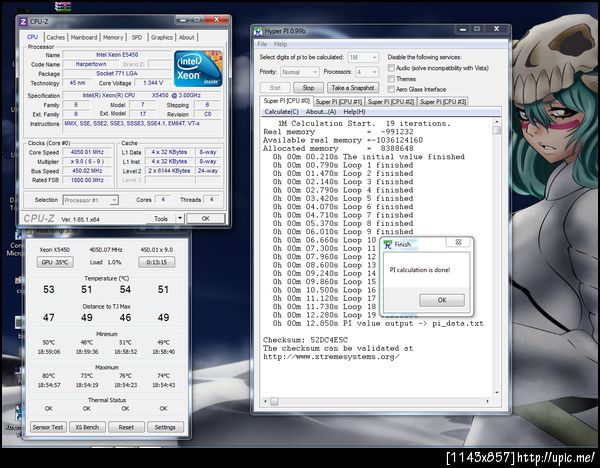Click the Code Name Harpertown value
Screen dimensions: 600x468
coord(91,64)
